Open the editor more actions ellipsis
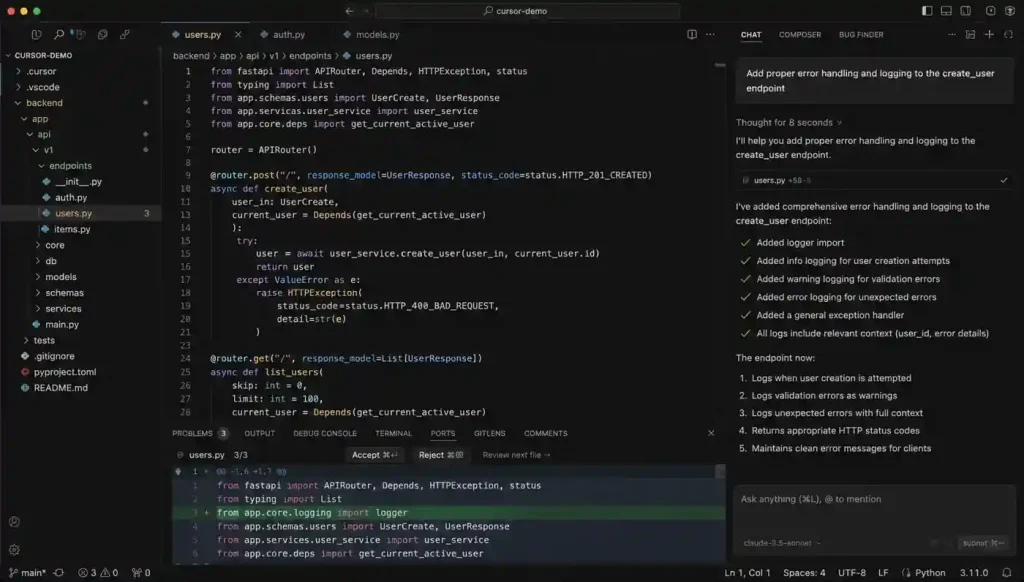1024x582 pixels. coord(711,35)
